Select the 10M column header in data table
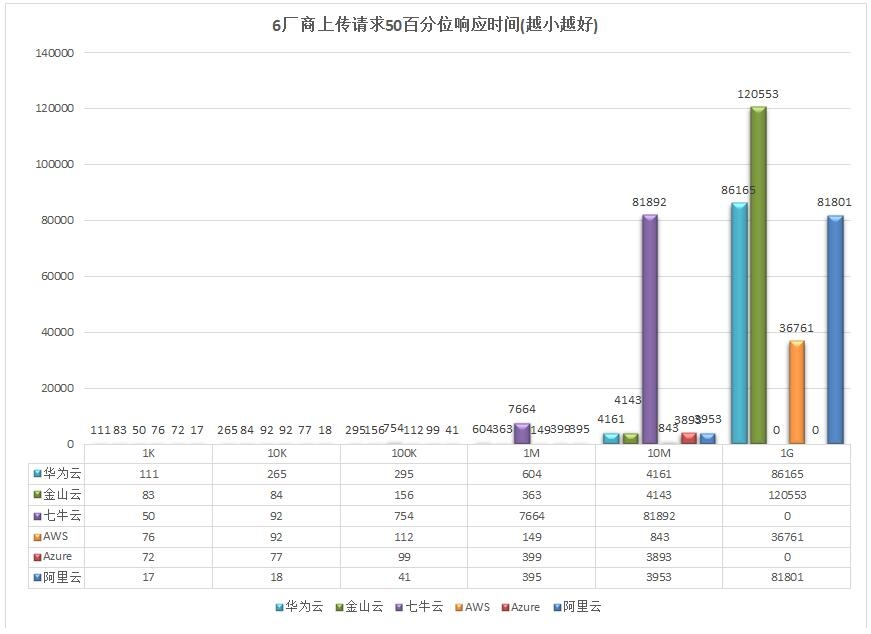This screenshot has width=871, height=634. click(659, 453)
